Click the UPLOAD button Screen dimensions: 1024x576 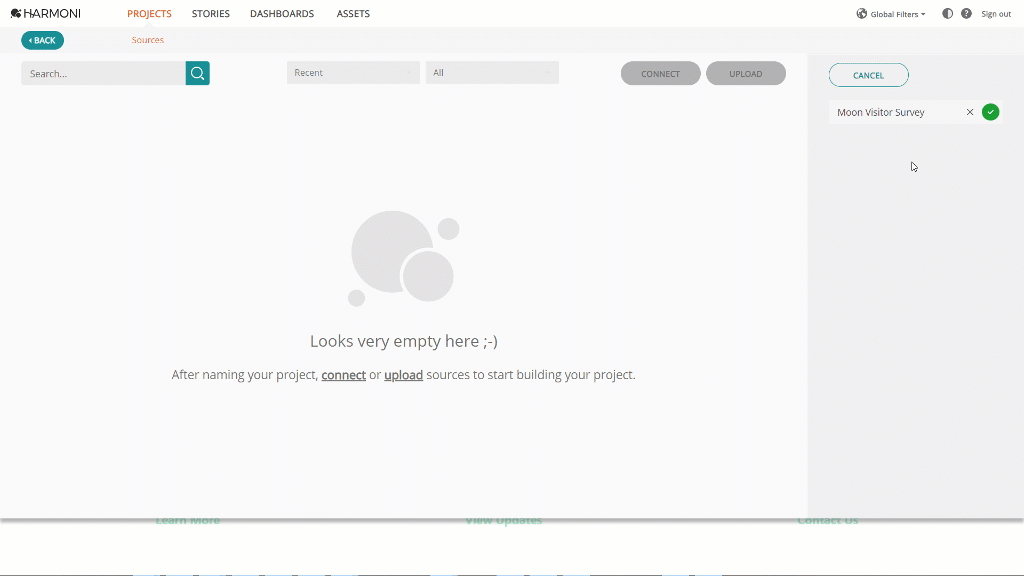(x=746, y=72)
